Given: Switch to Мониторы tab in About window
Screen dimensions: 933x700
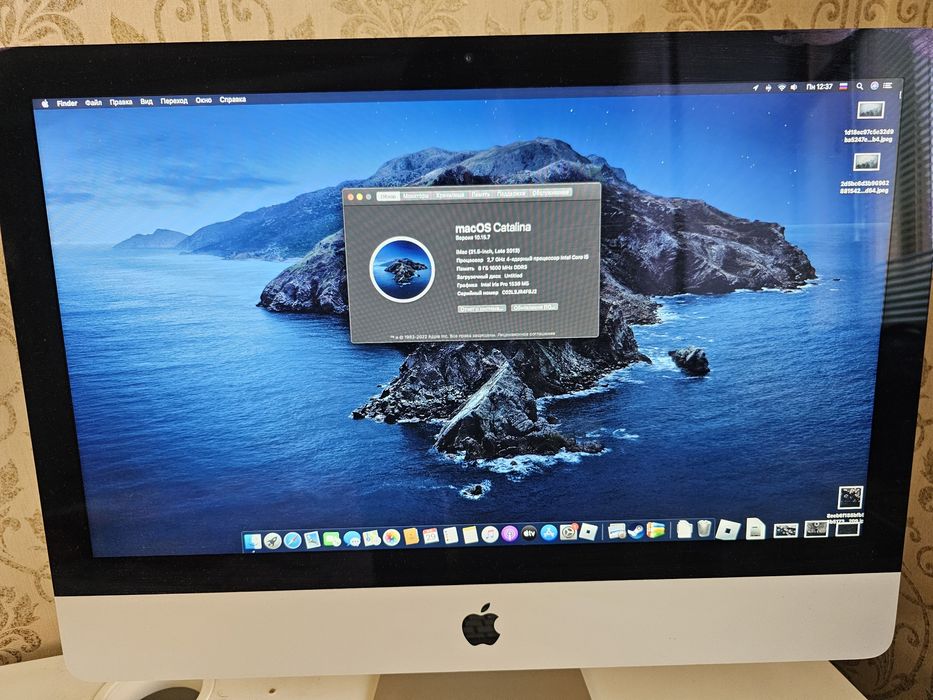Looking at the screenshot, I should tap(416, 195).
